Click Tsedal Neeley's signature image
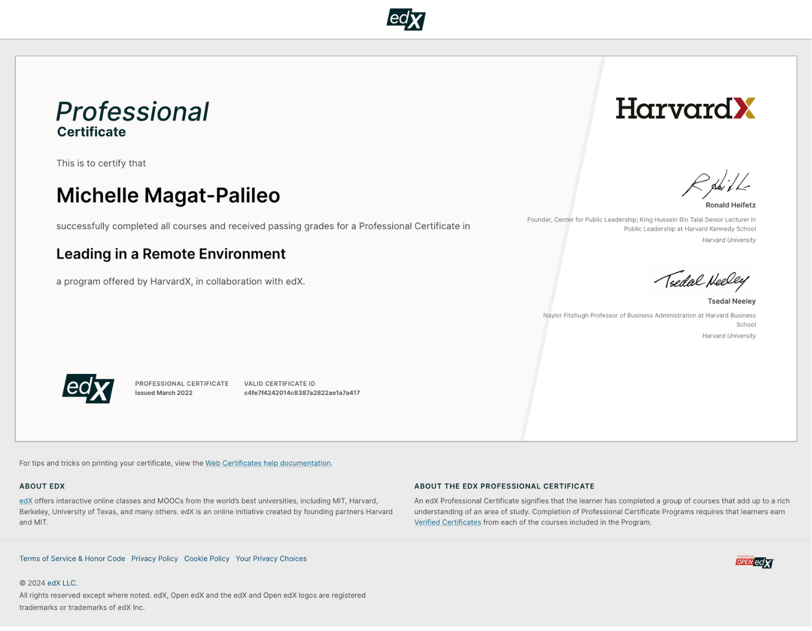Viewport: 812px width, 631px height. pyautogui.click(x=702, y=280)
